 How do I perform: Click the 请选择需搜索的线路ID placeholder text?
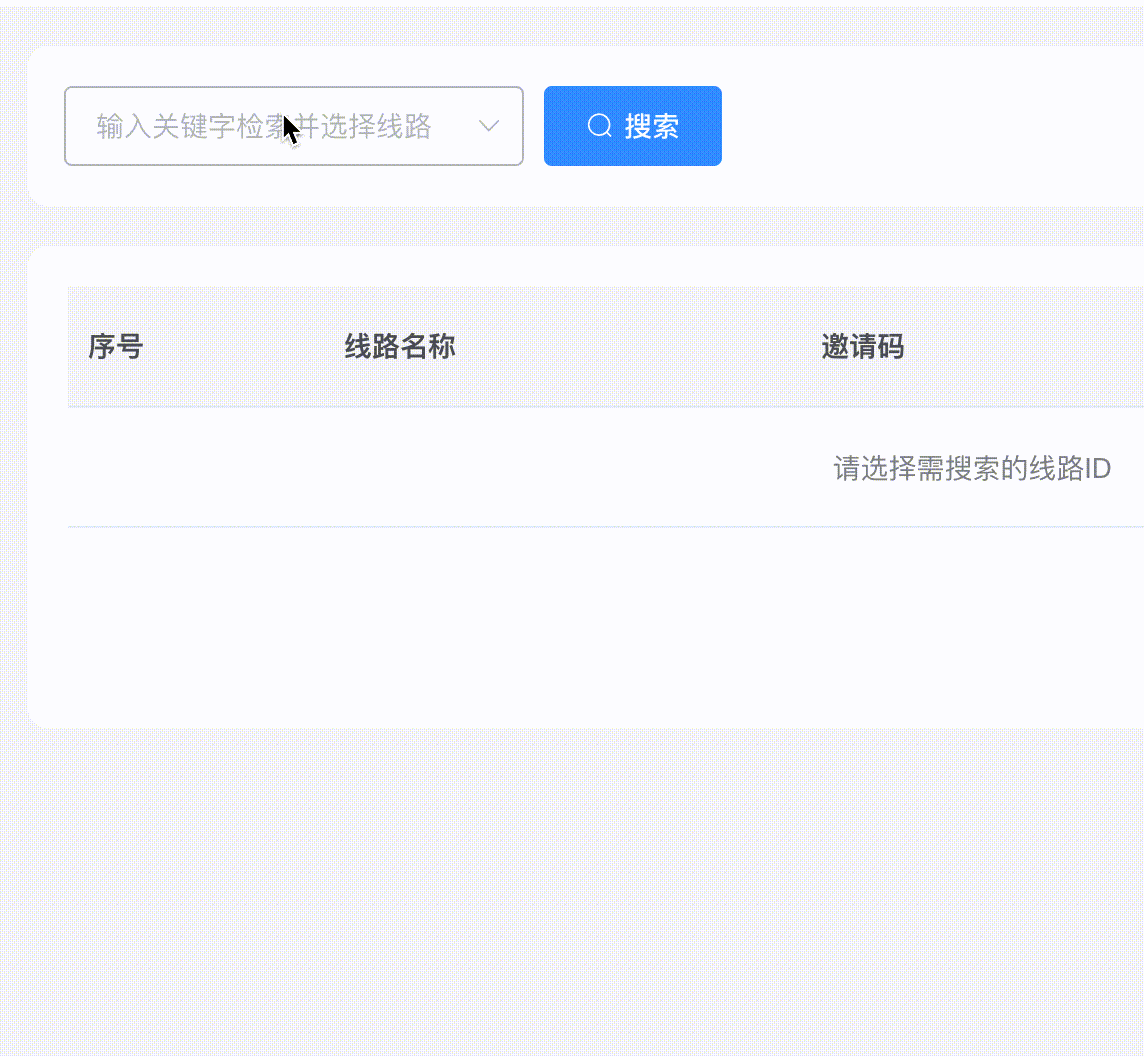[x=971, y=469]
